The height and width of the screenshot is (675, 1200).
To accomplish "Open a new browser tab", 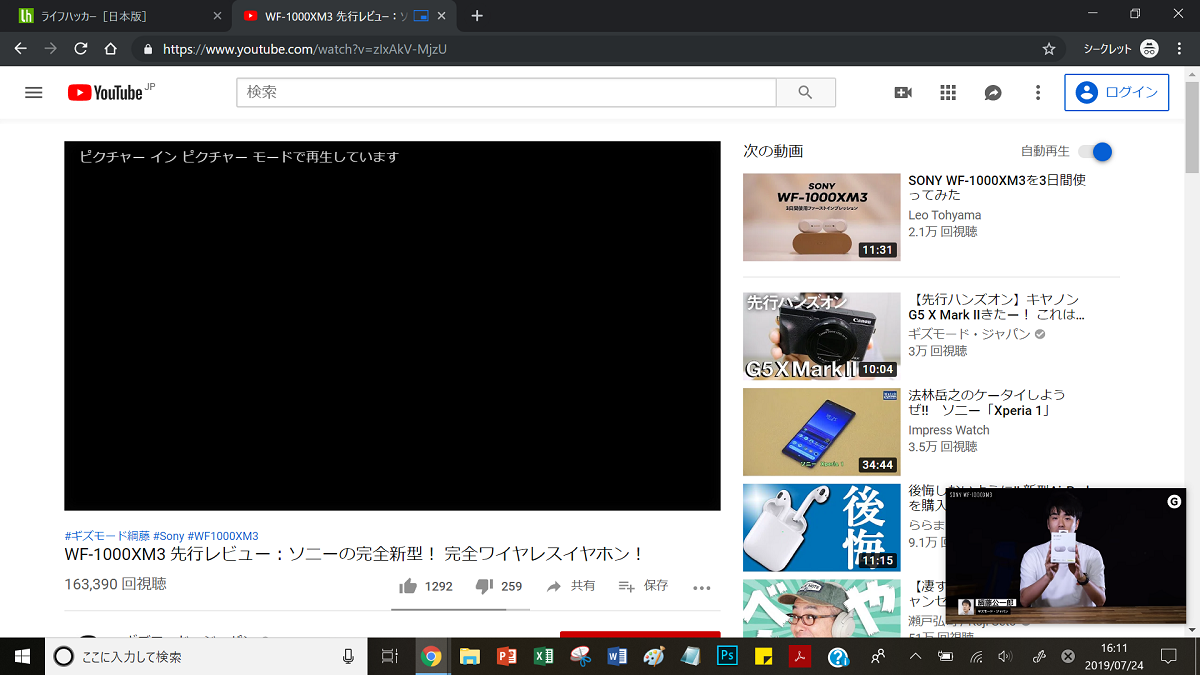I will tap(477, 15).
